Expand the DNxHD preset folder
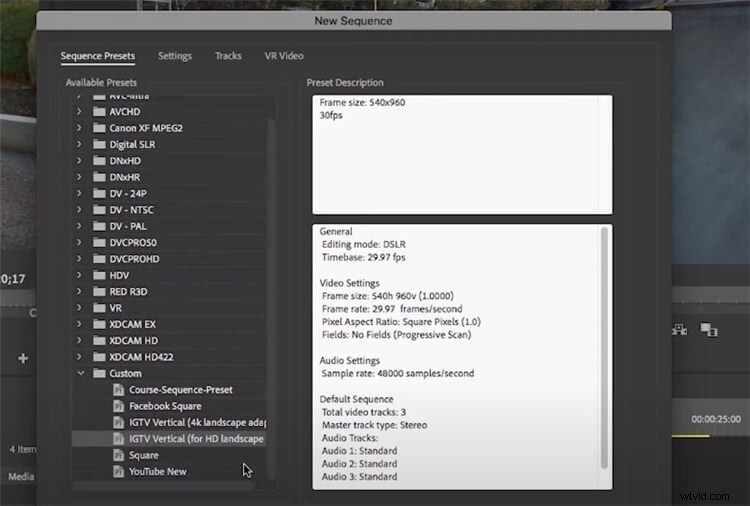This screenshot has width=750, height=506. pos(79,161)
